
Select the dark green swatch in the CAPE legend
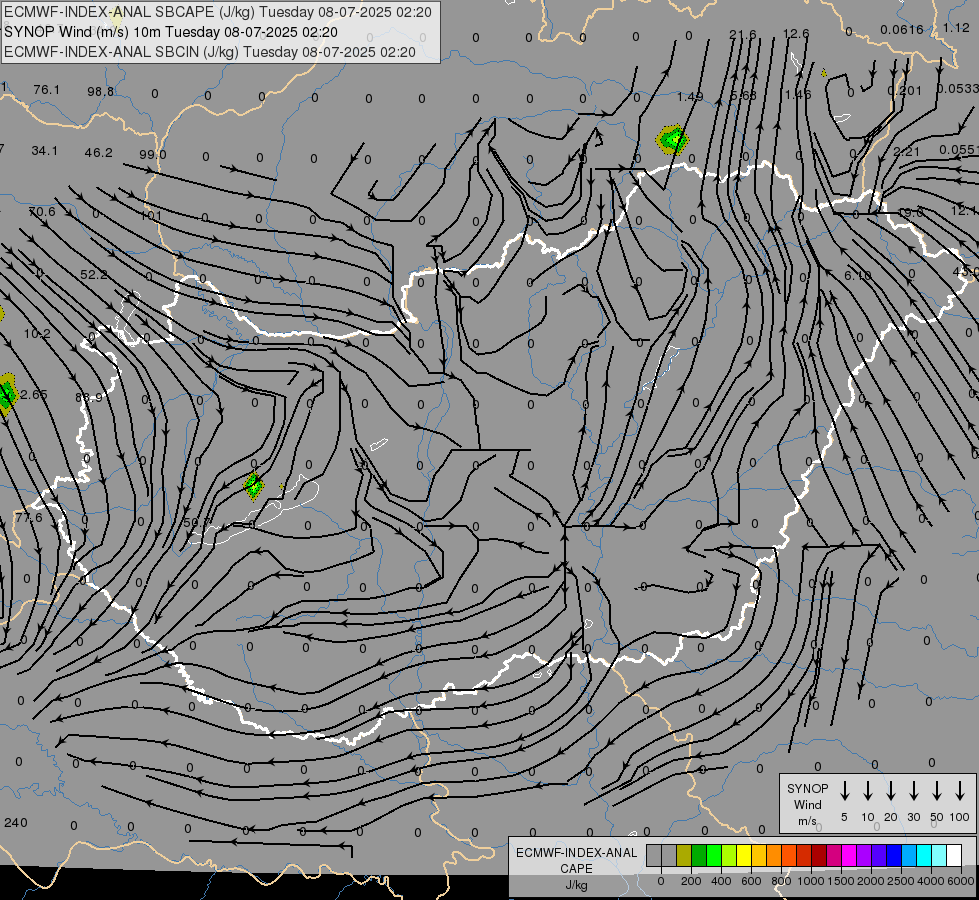pyautogui.click(x=699, y=855)
